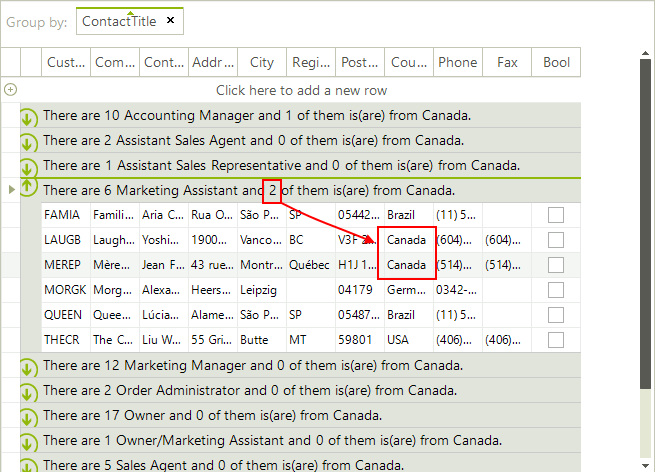Image resolution: width=655 pixels, height=472 pixels.
Task: Sort by the City column header
Action: click(262, 62)
